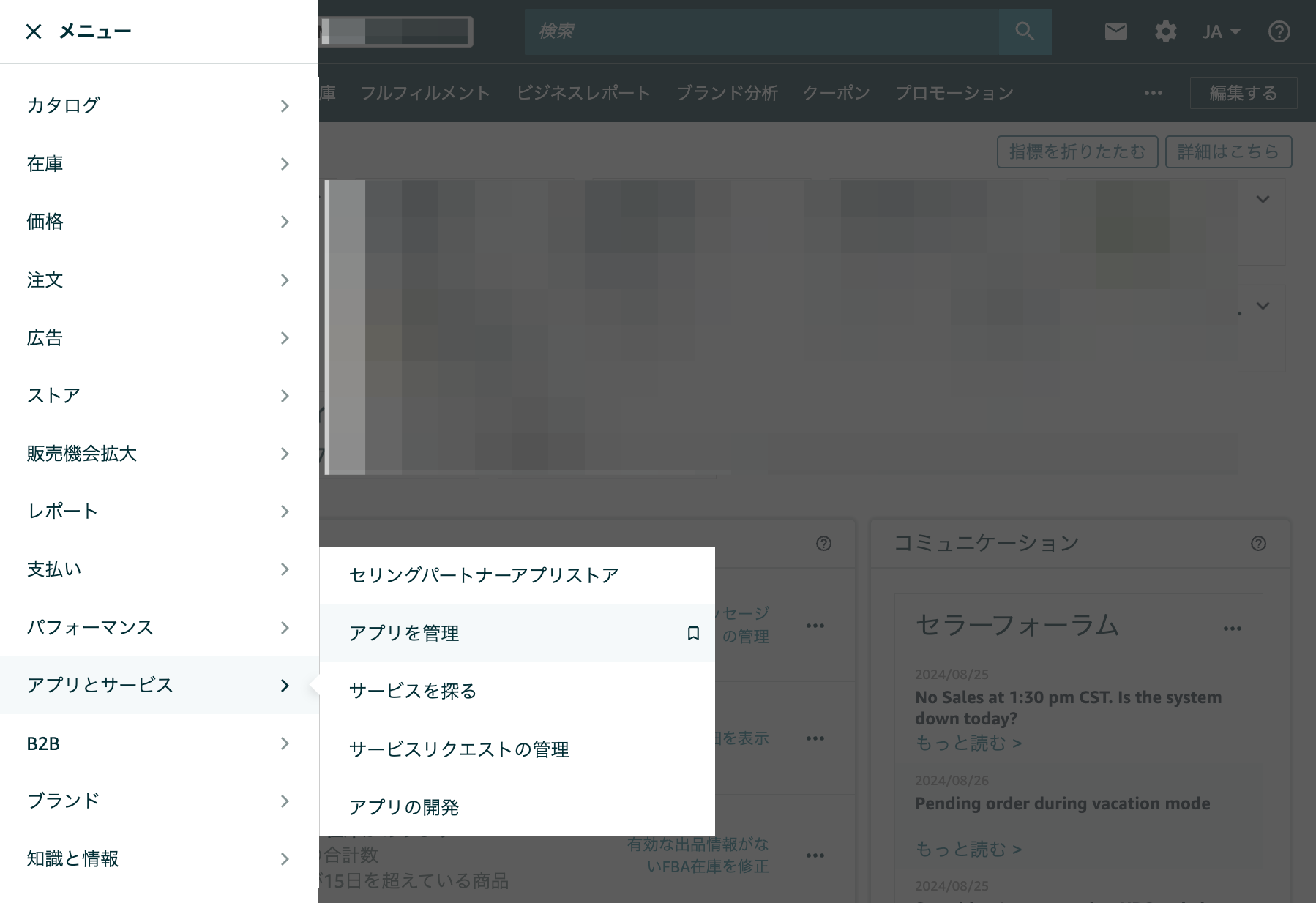Focus the 検索 search field
Screen dimensions: 1316x903
click(762, 31)
